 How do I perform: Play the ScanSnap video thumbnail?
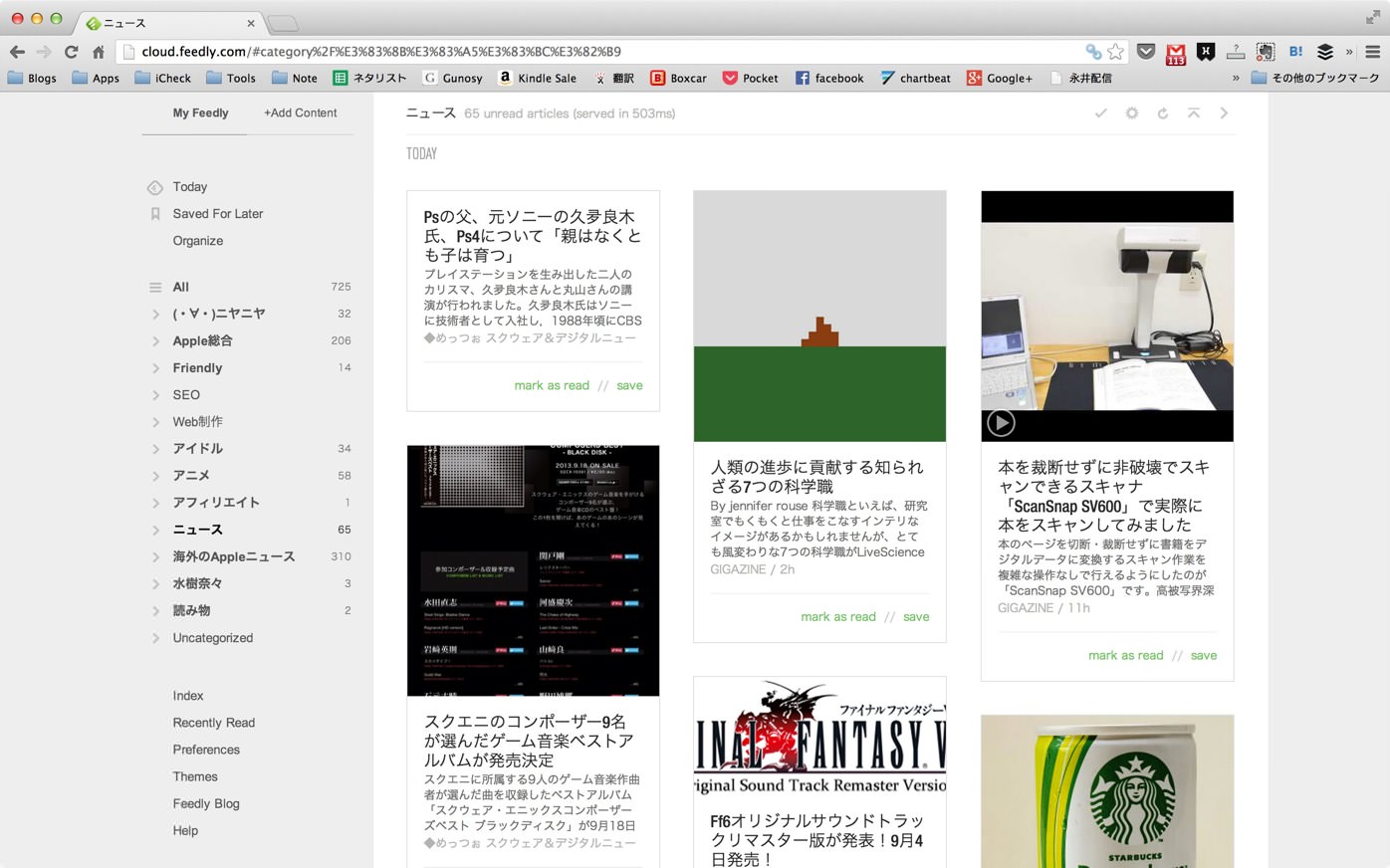tap(1001, 423)
